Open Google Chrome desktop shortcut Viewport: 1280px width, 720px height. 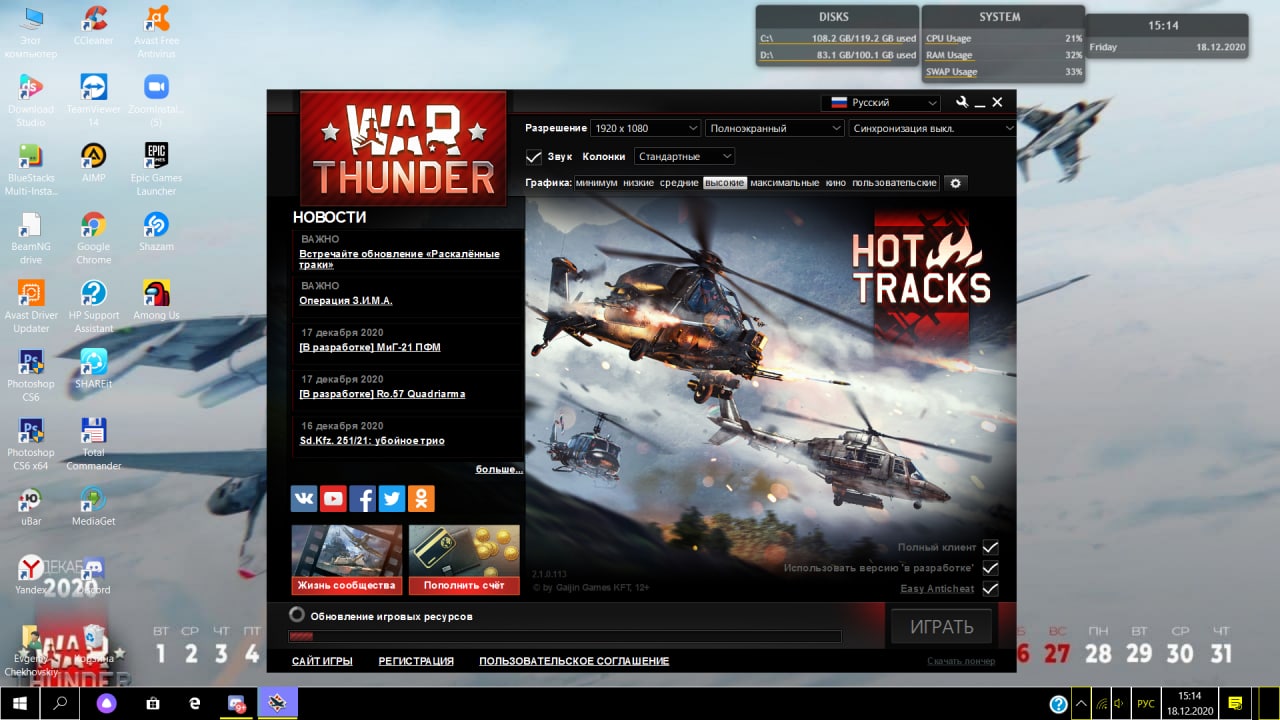pyautogui.click(x=94, y=237)
